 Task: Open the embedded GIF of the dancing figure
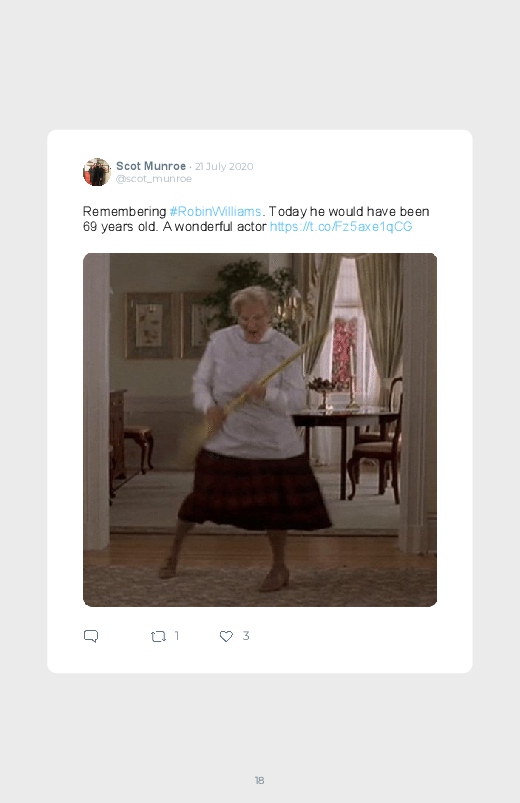click(x=260, y=430)
